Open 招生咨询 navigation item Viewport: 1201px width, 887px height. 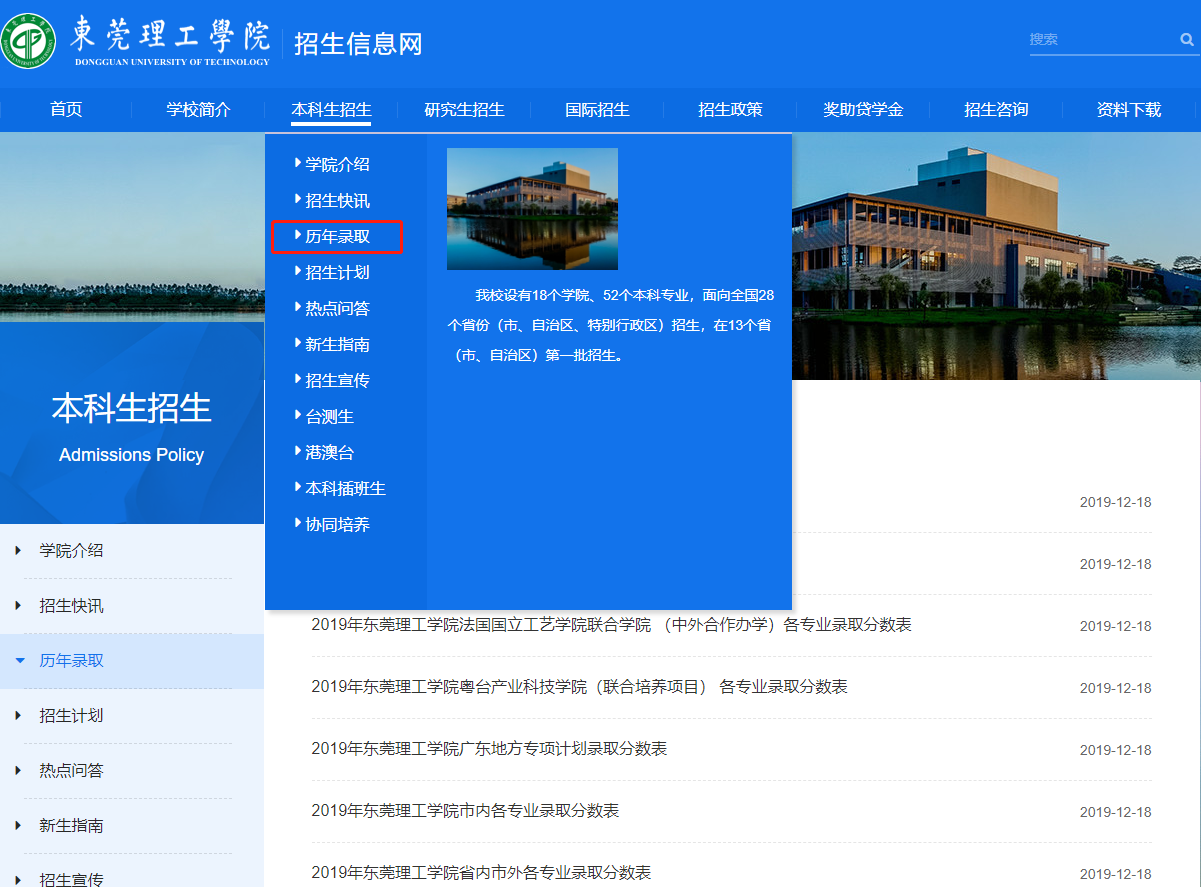coord(996,110)
